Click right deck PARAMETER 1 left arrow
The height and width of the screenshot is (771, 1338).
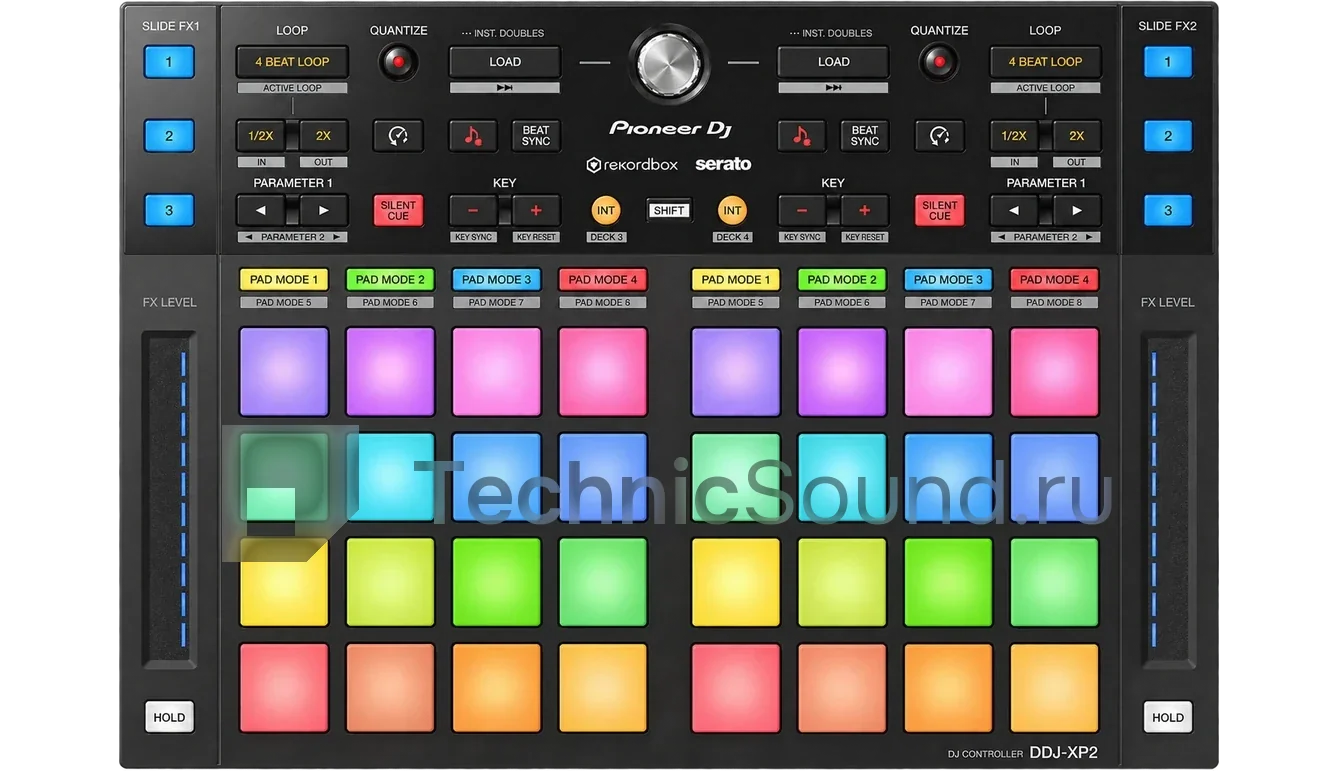click(1014, 210)
